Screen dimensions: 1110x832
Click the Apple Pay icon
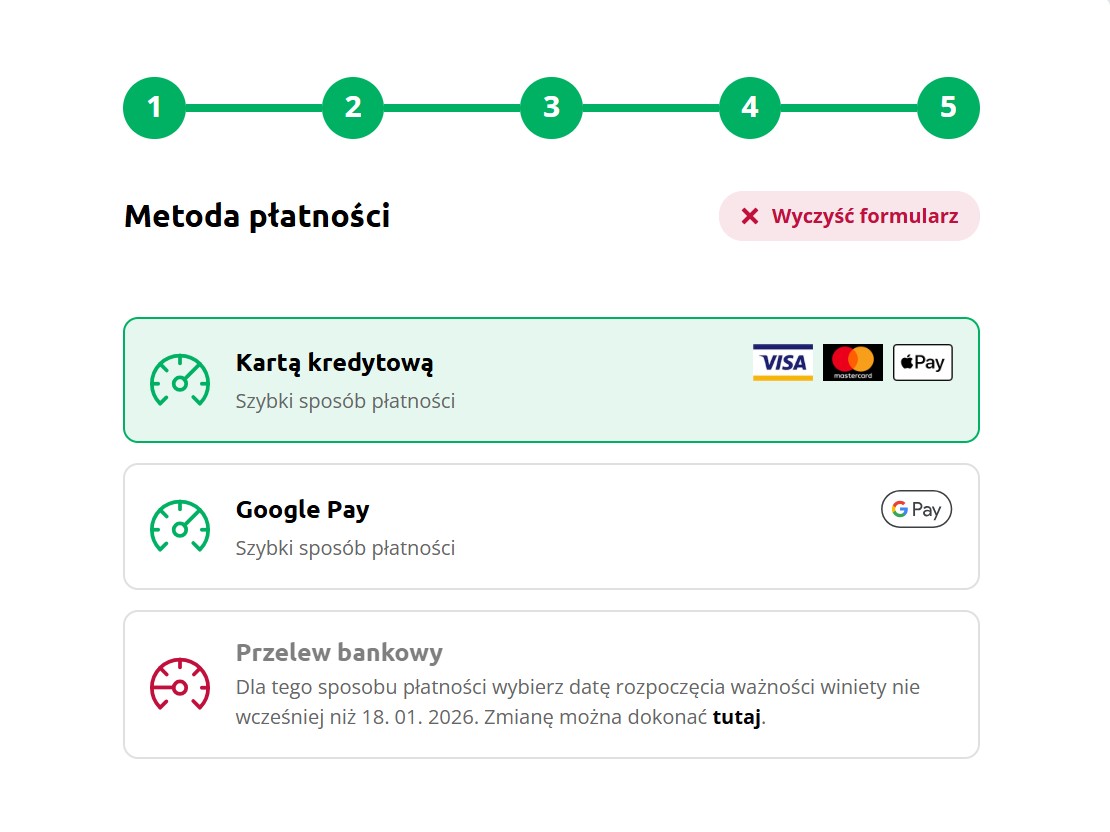click(921, 362)
